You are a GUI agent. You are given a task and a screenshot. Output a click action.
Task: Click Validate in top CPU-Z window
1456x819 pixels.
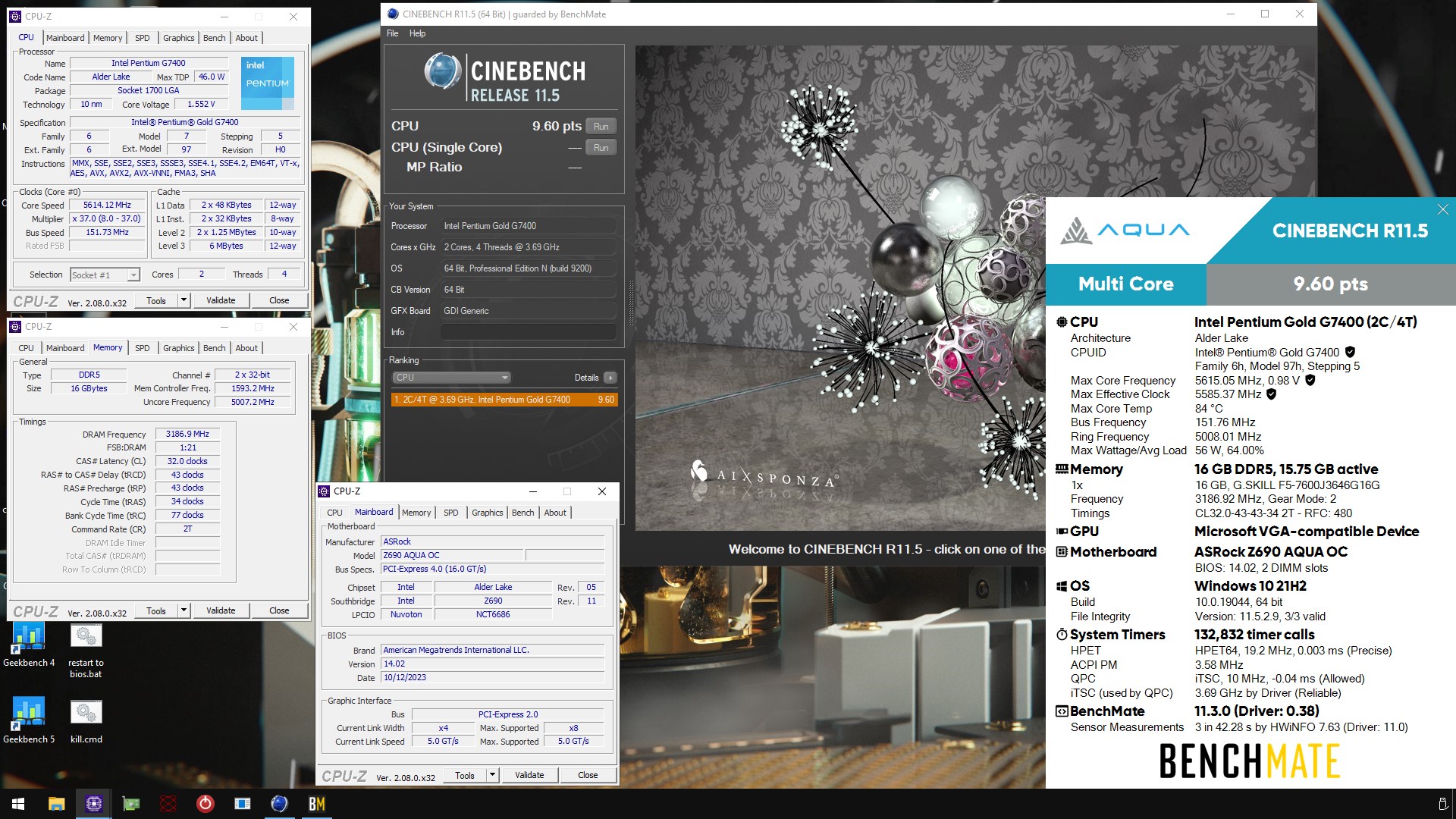(x=221, y=300)
